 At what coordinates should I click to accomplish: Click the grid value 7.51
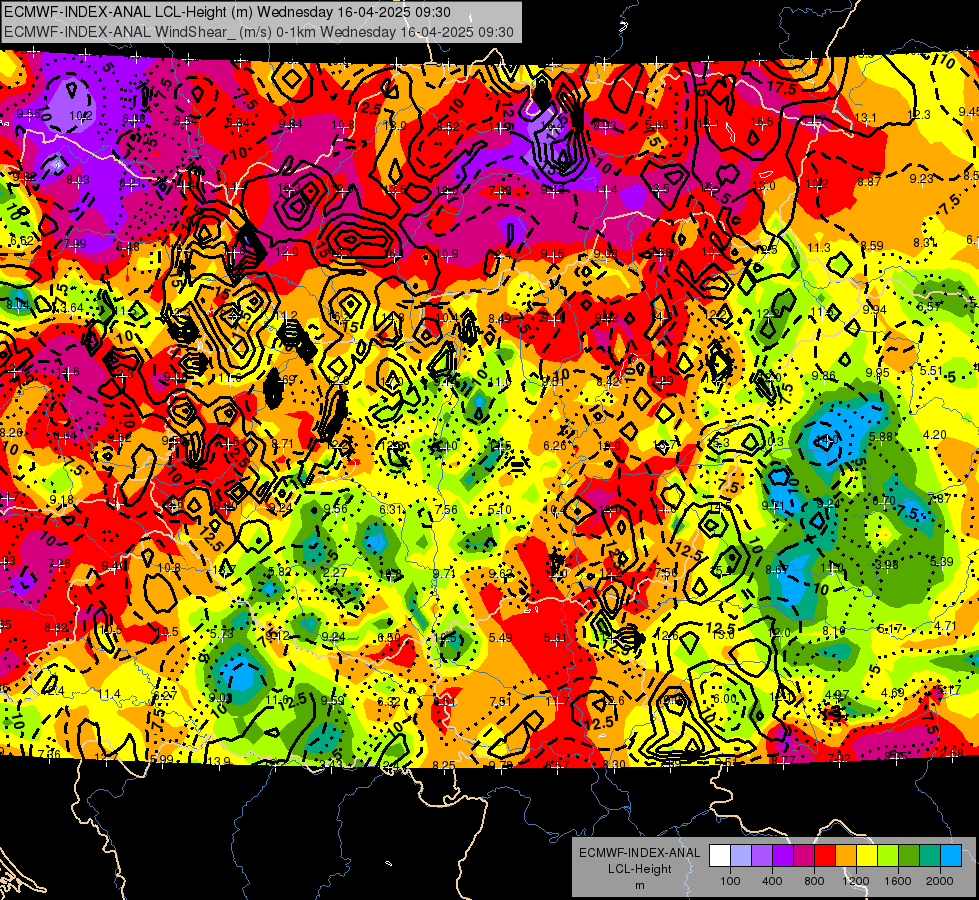501,701
